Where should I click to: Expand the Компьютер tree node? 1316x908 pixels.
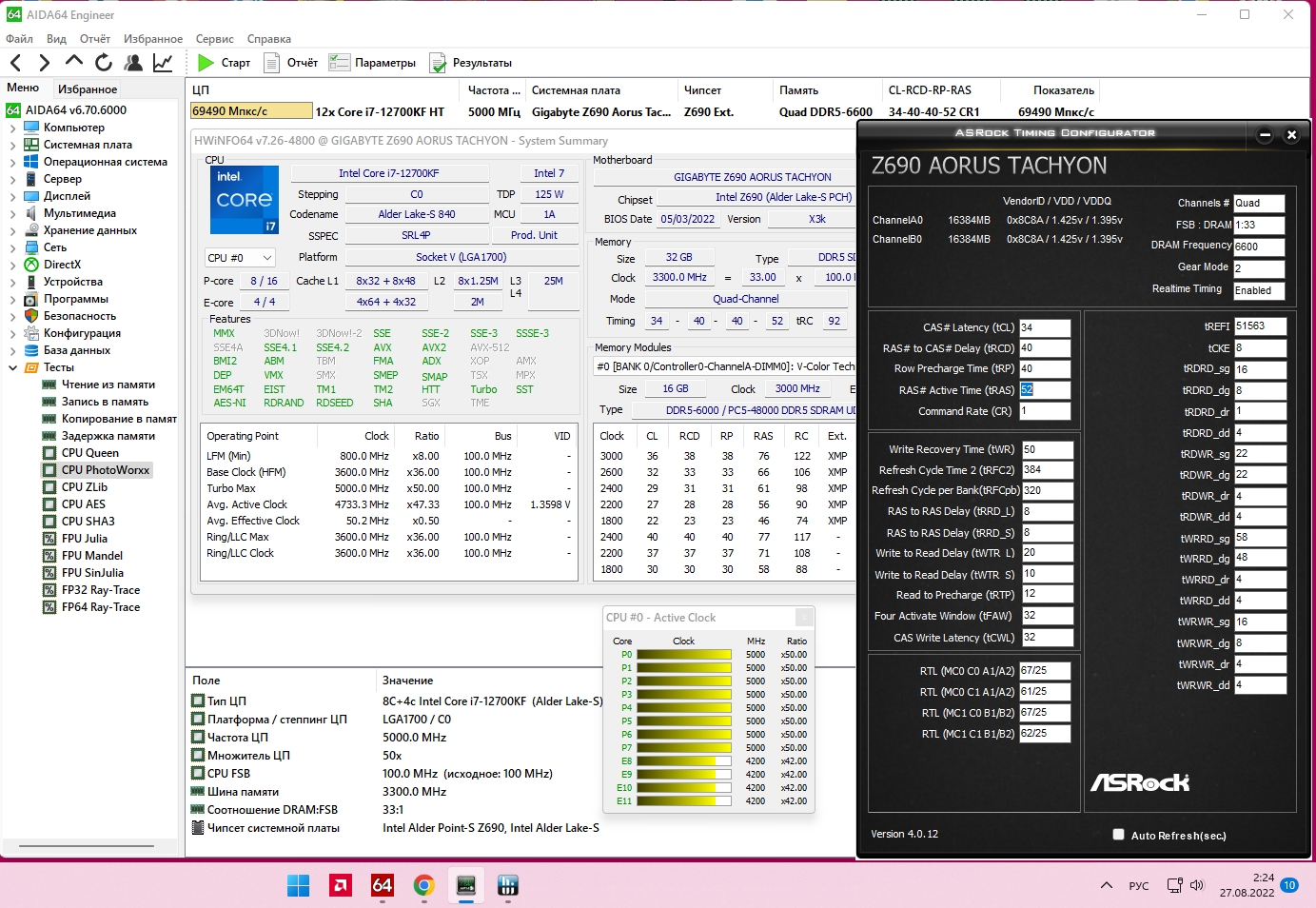[x=12, y=128]
